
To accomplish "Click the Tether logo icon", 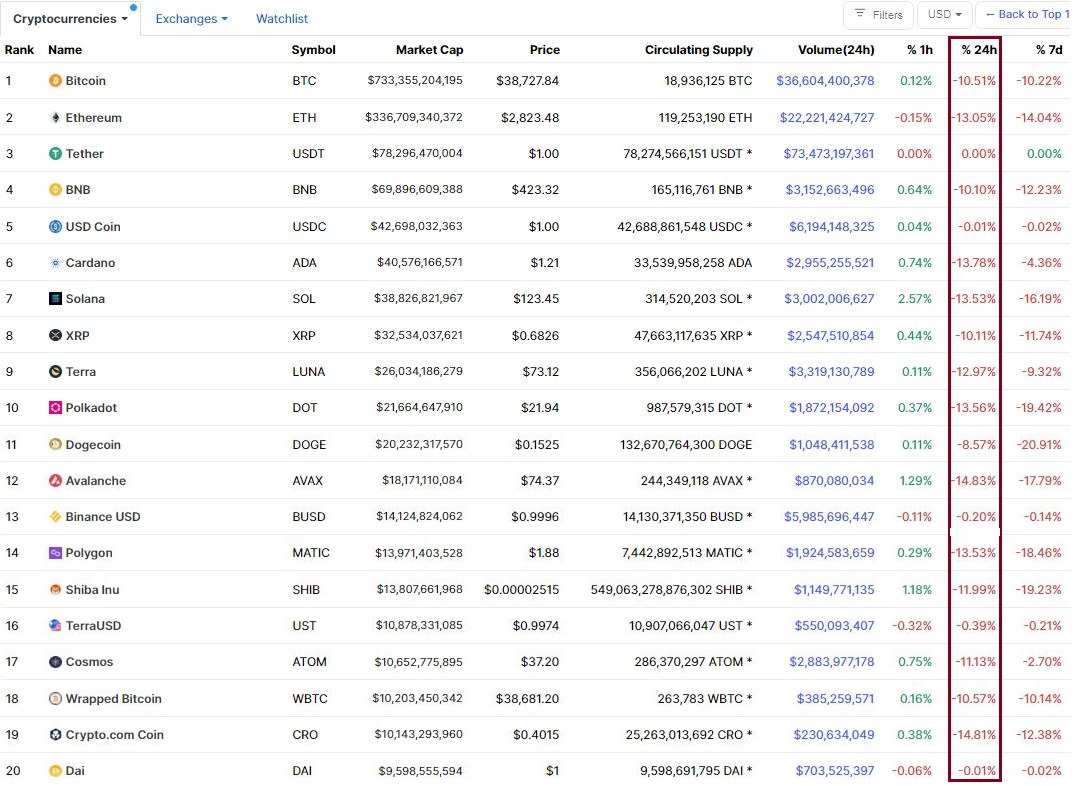I will click(x=55, y=154).
